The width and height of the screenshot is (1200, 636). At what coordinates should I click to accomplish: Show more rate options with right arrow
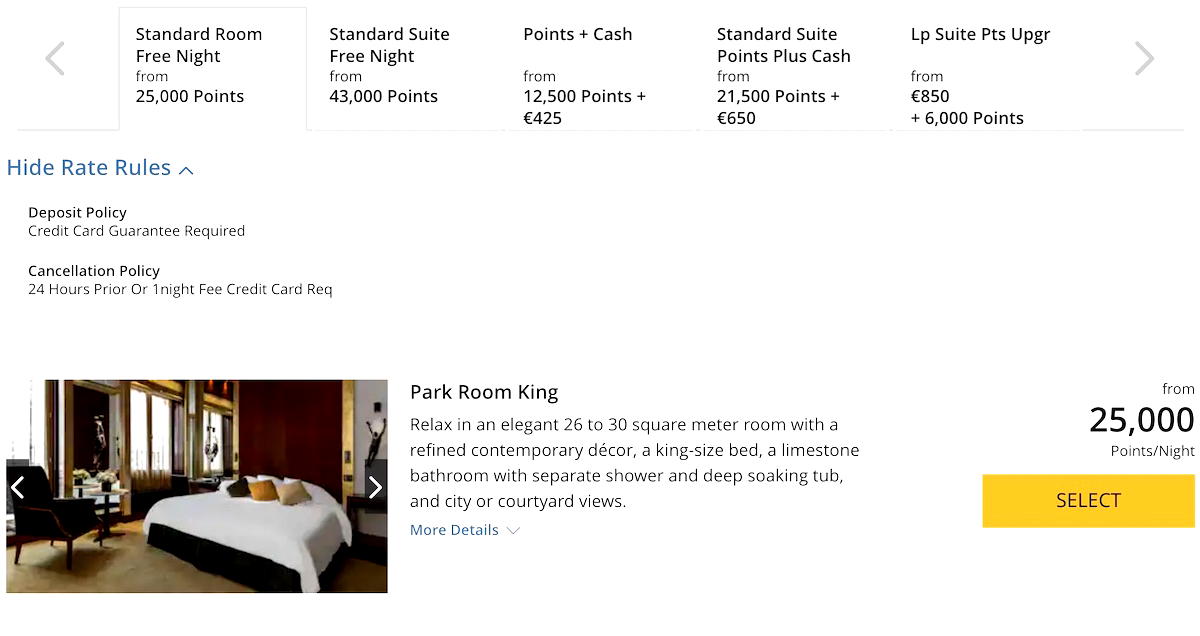point(1144,59)
